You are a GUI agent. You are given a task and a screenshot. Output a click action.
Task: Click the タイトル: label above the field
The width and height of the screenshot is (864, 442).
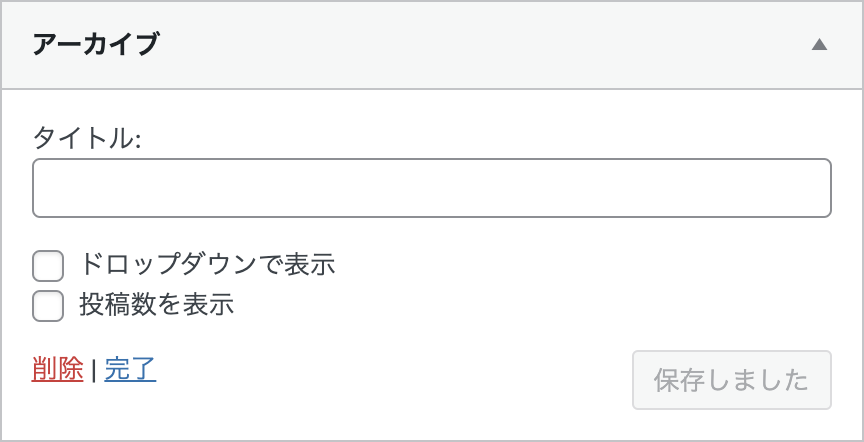click(87, 137)
